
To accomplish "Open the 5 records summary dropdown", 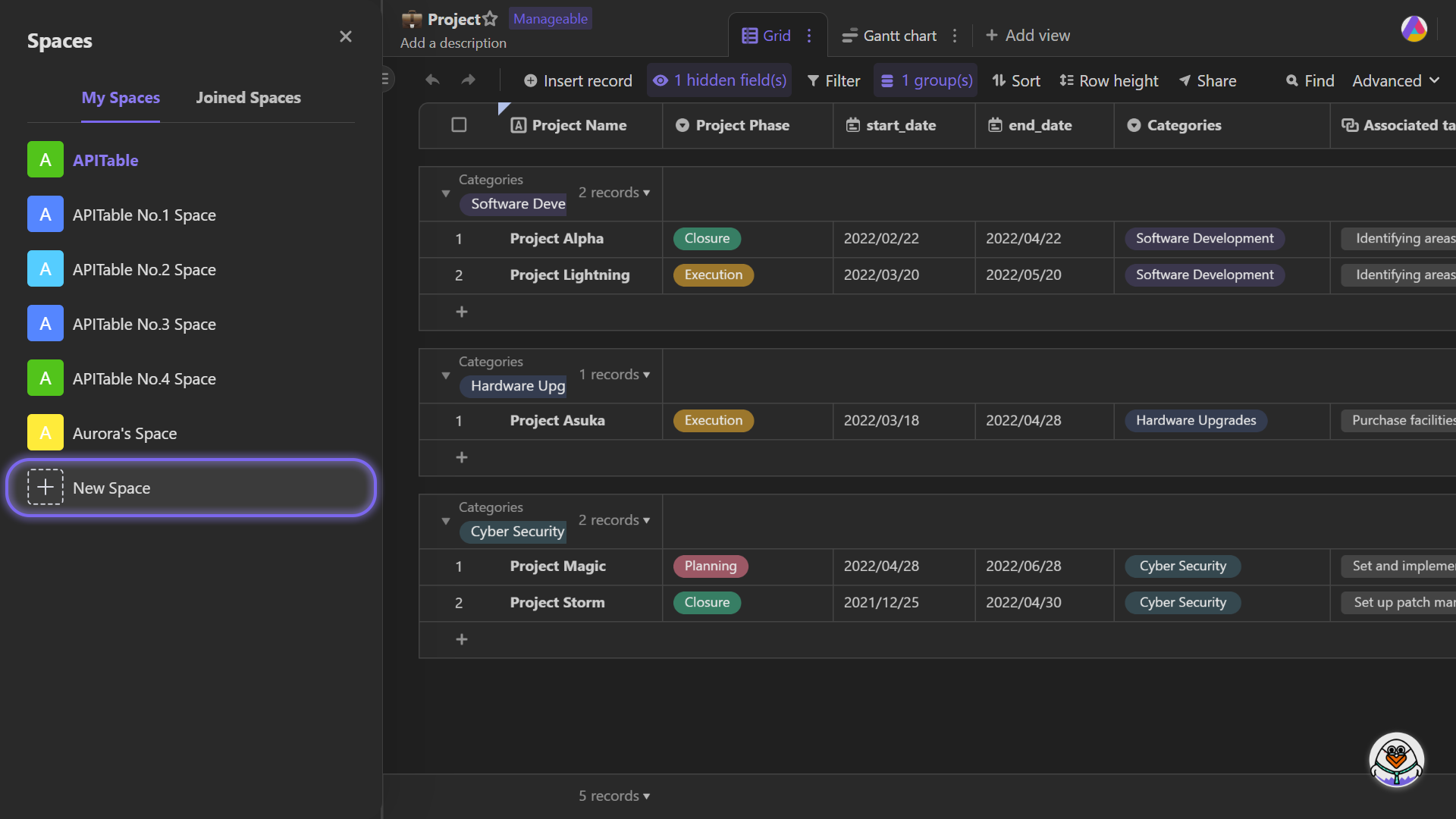I will [x=614, y=795].
